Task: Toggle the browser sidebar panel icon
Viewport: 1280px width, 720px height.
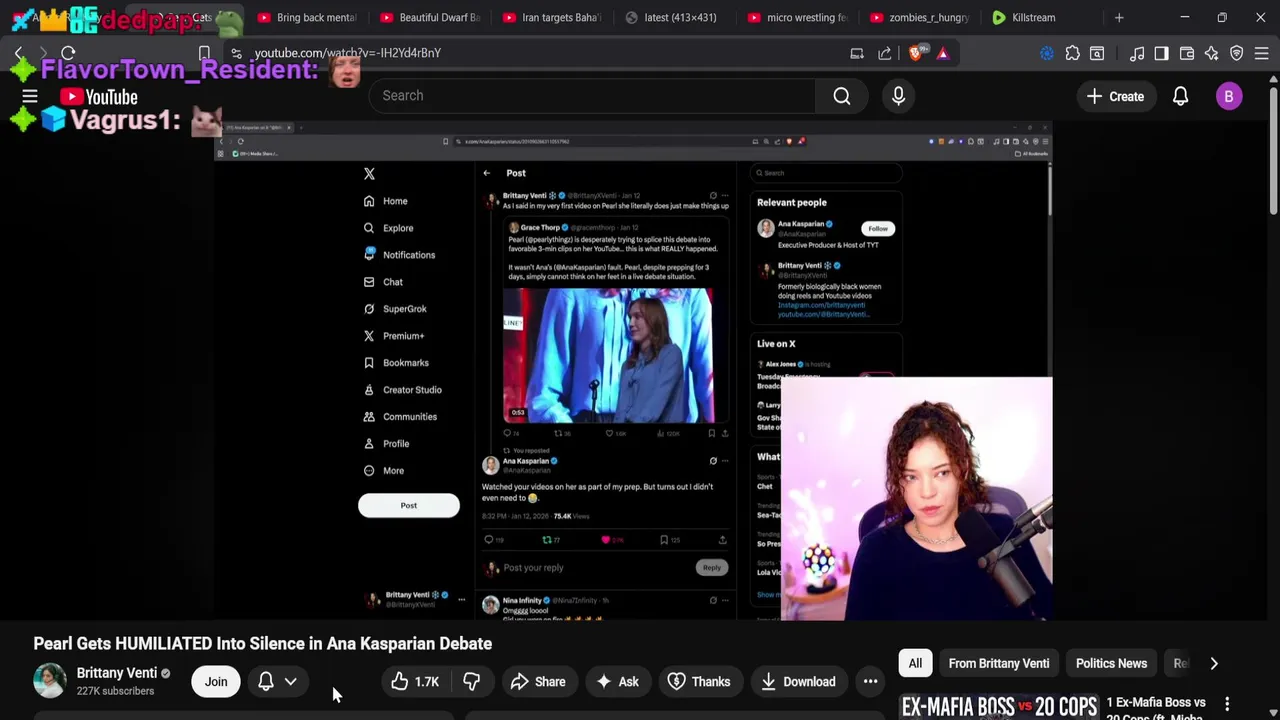Action: (x=1161, y=53)
